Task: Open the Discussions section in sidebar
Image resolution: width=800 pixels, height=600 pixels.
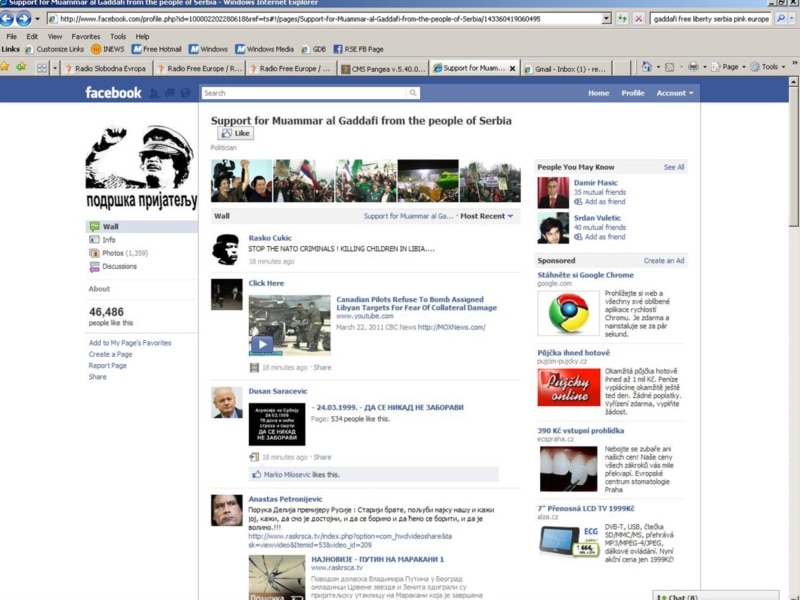Action: point(119,266)
